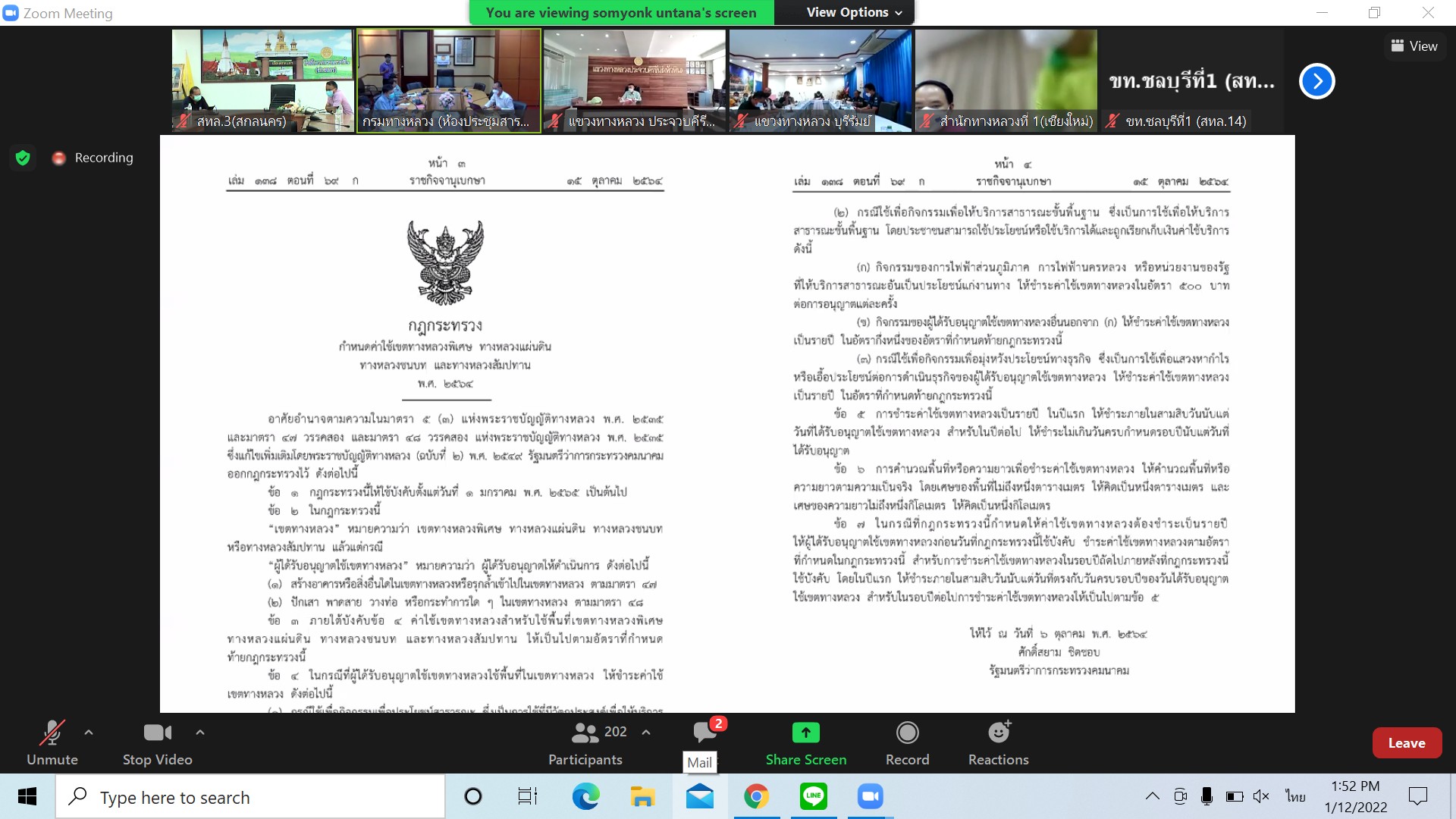Viewport: 1456px width, 819px height.
Task: Open Google Chrome from taskbar
Action: pos(756,796)
